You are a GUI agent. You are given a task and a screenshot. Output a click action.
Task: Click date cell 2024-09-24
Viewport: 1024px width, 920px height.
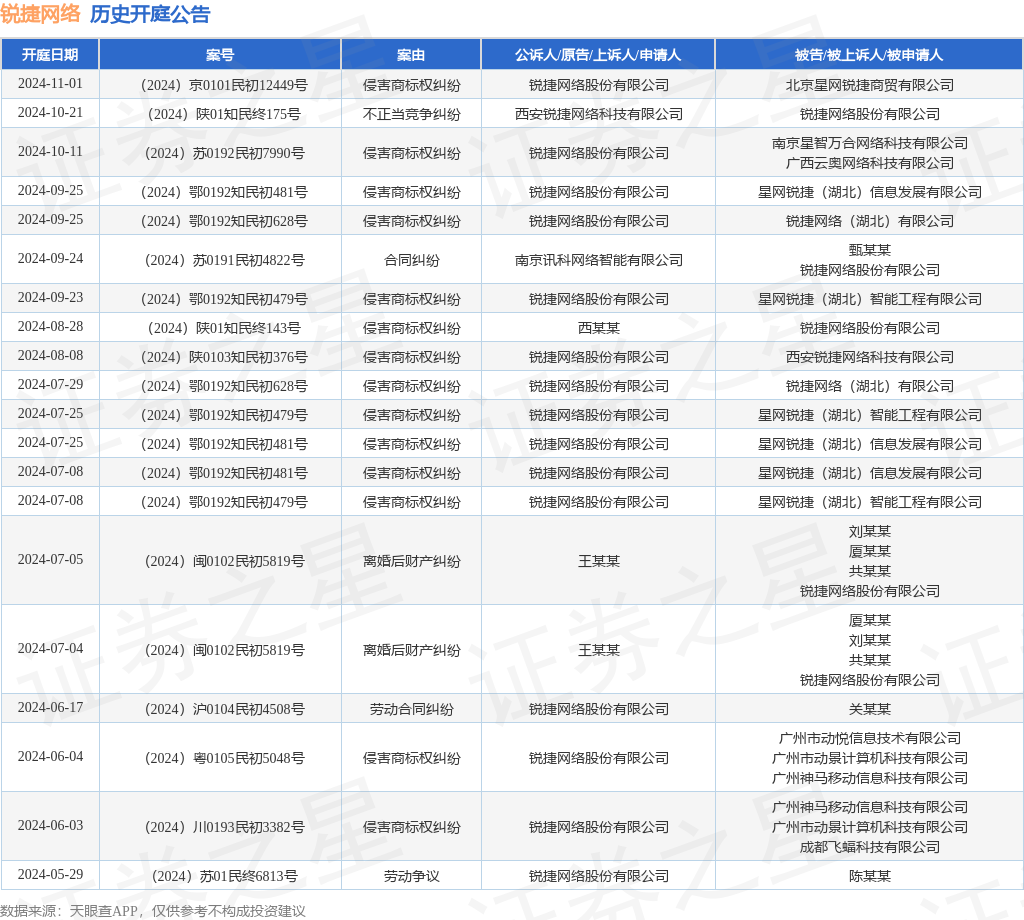pyautogui.click(x=50, y=259)
